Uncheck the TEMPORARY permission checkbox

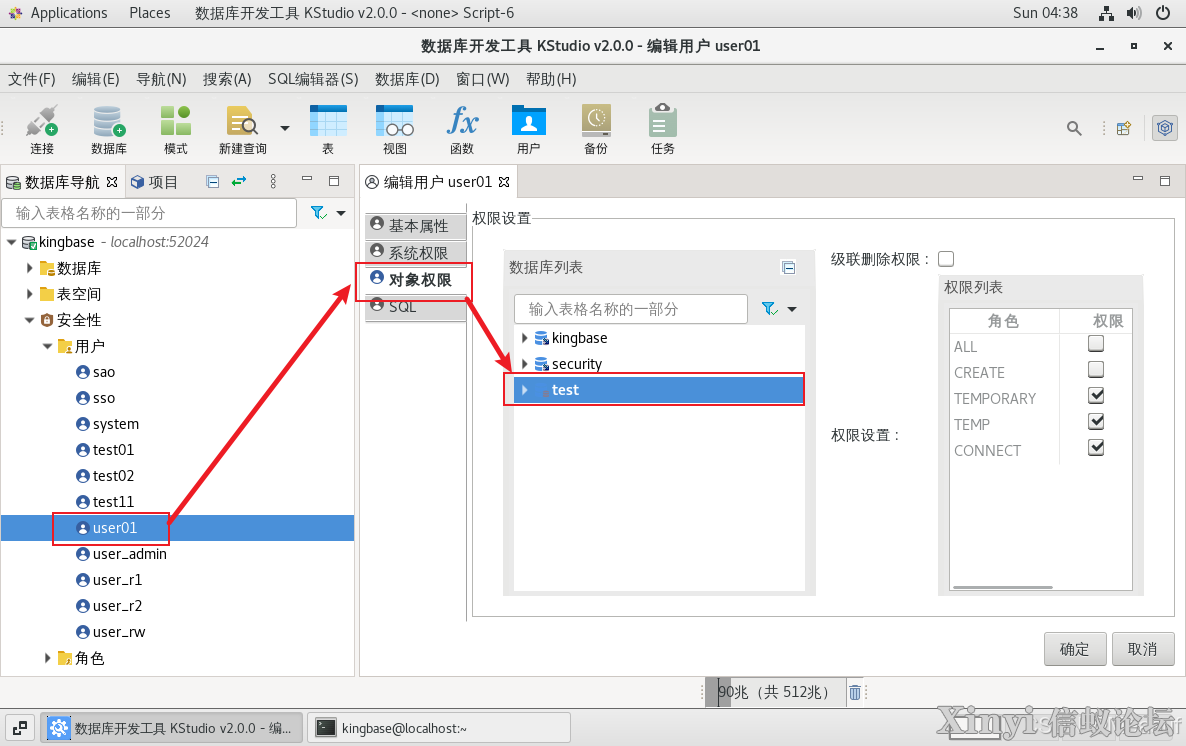tap(1095, 396)
